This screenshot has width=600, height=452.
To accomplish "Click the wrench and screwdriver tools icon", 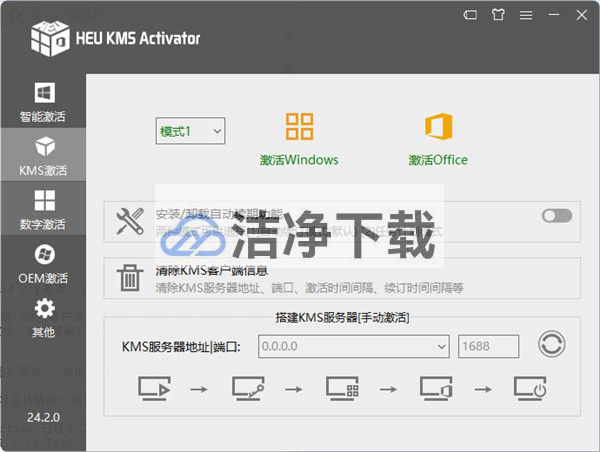I will coord(130,221).
